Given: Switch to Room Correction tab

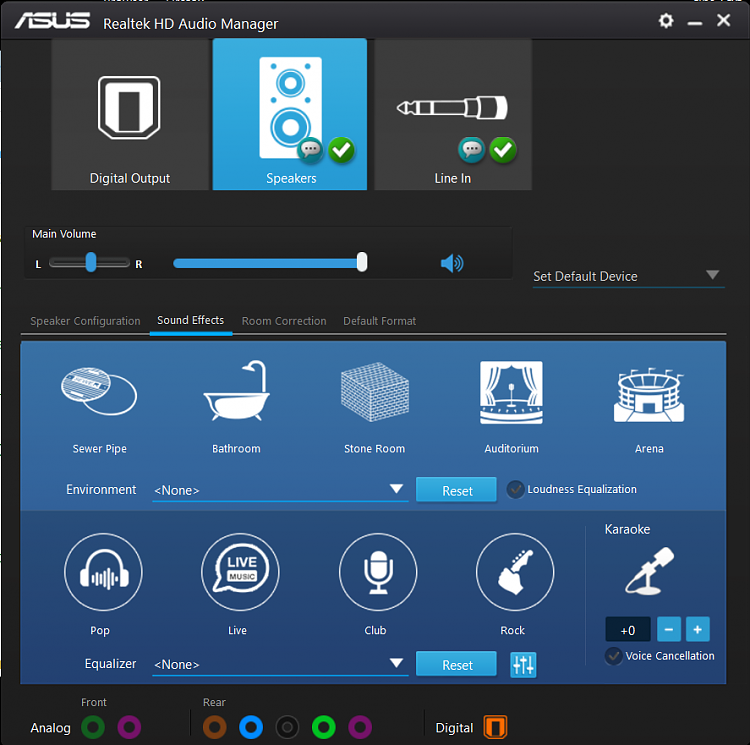Looking at the screenshot, I should point(284,321).
